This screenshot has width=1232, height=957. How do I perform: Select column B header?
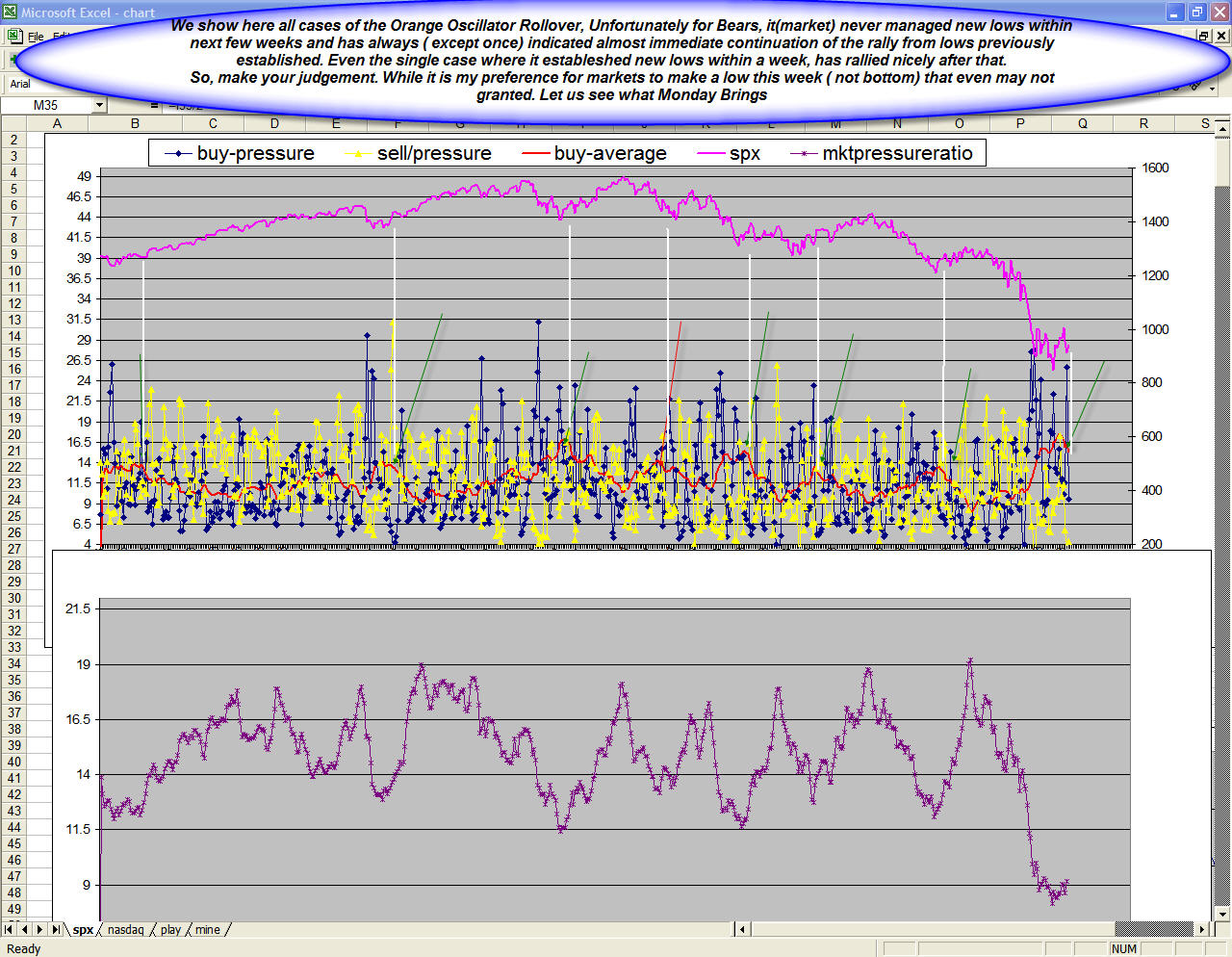click(x=135, y=123)
